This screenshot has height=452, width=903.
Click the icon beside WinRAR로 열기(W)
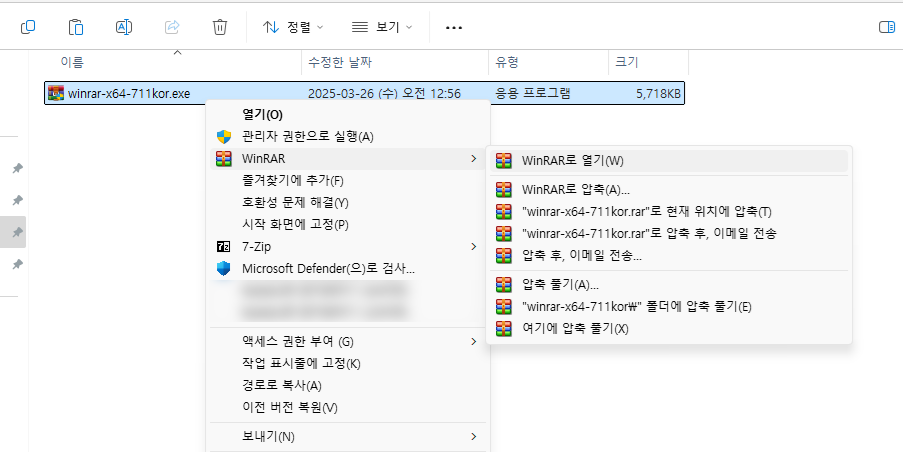click(504, 161)
